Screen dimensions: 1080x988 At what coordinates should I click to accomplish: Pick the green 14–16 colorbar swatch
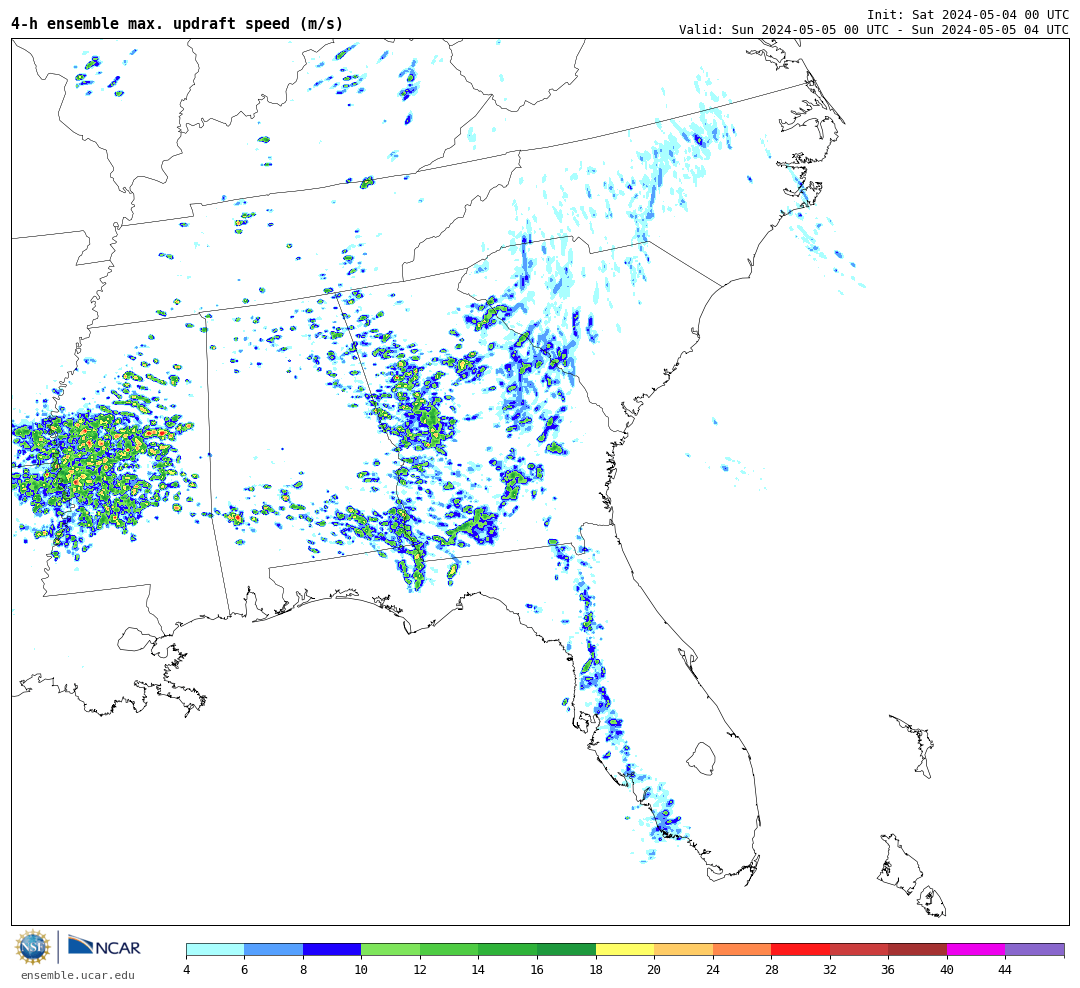coord(508,950)
